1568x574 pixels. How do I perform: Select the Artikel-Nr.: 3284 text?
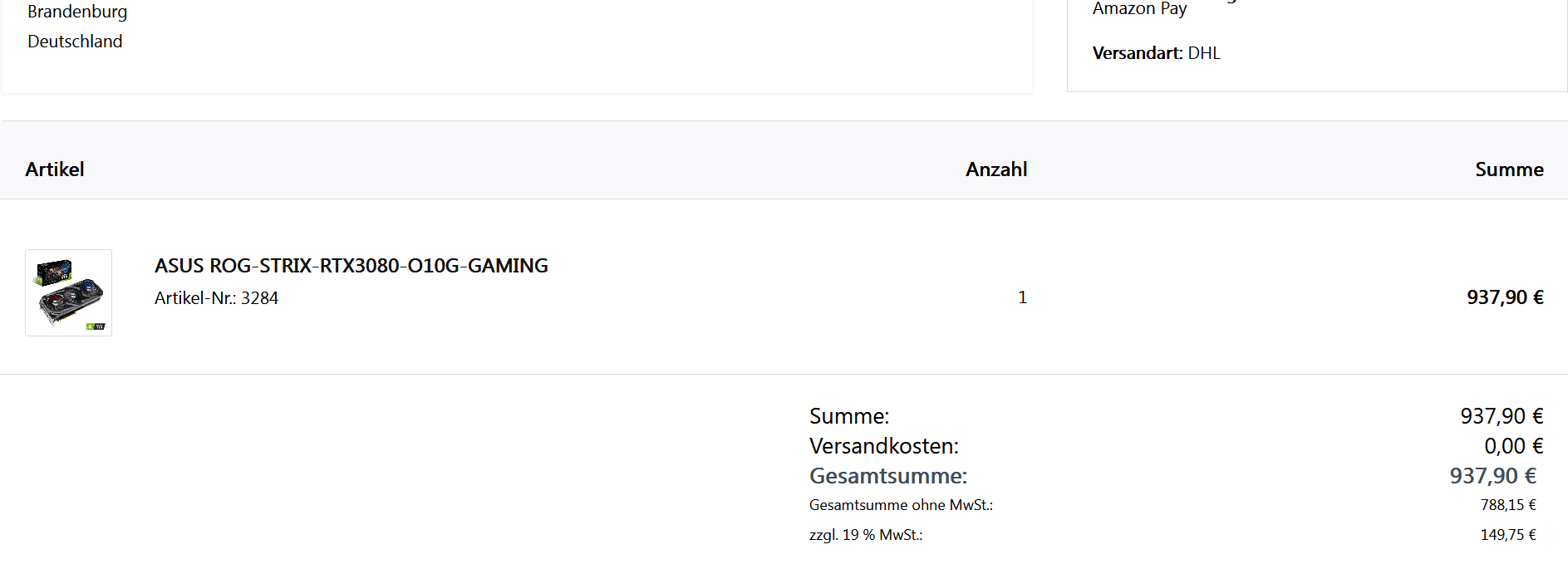(216, 298)
